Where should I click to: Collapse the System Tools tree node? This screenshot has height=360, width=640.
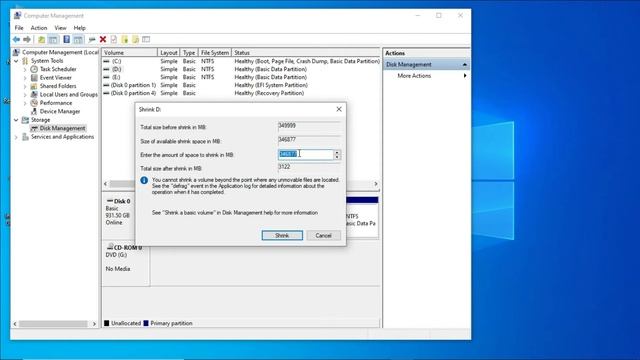pyautogui.click(x=16, y=61)
